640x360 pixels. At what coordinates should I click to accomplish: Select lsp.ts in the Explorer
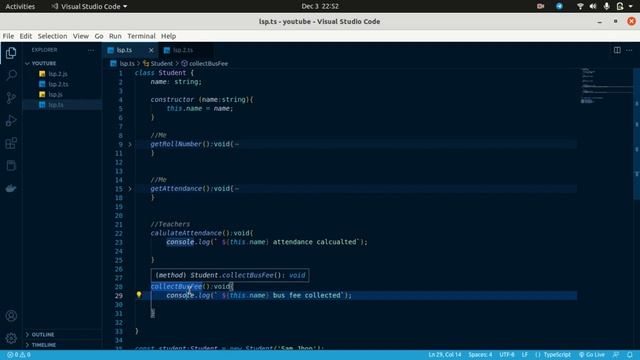coord(56,105)
